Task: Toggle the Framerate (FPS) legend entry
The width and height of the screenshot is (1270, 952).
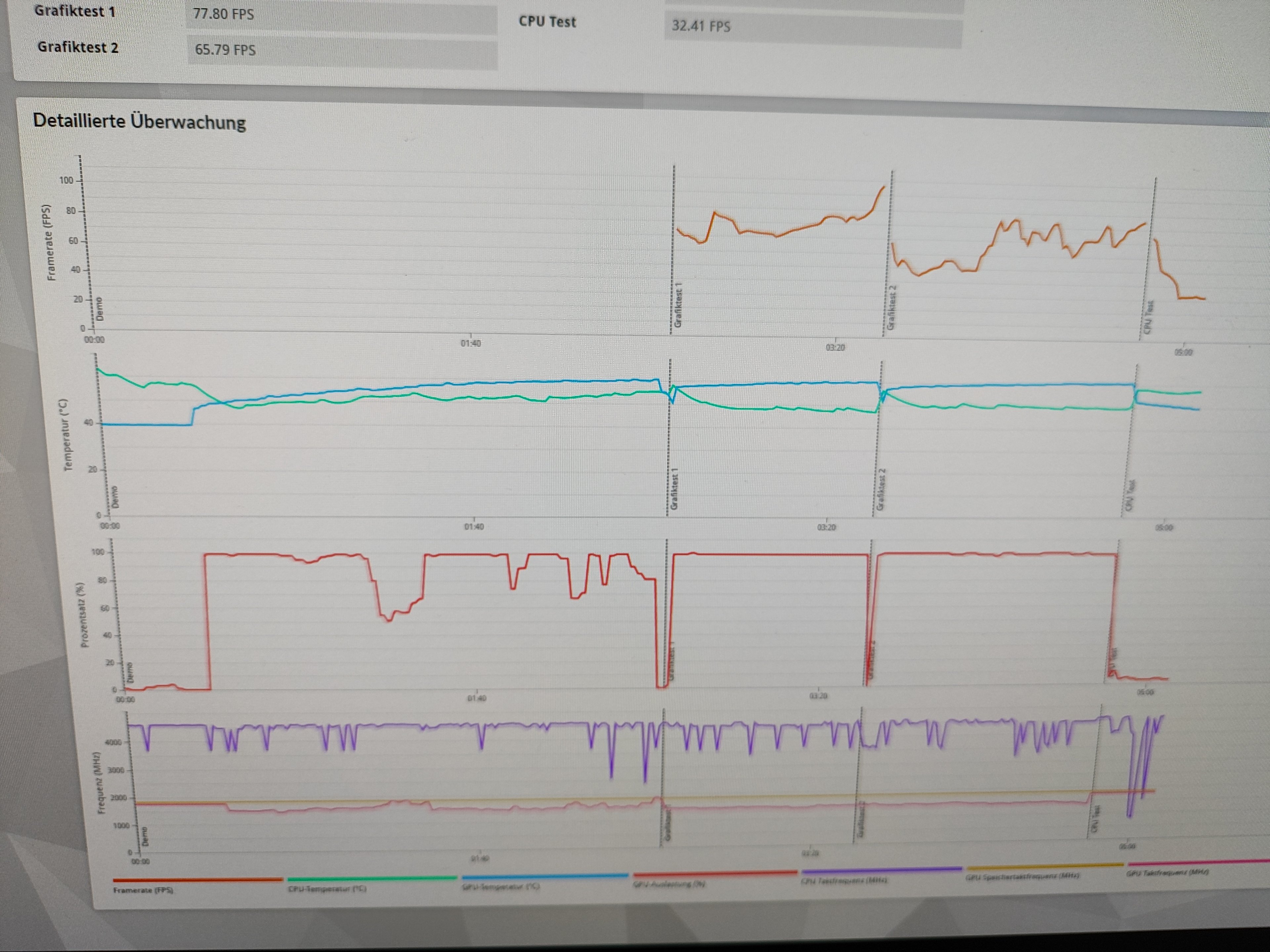Action: click(x=143, y=890)
